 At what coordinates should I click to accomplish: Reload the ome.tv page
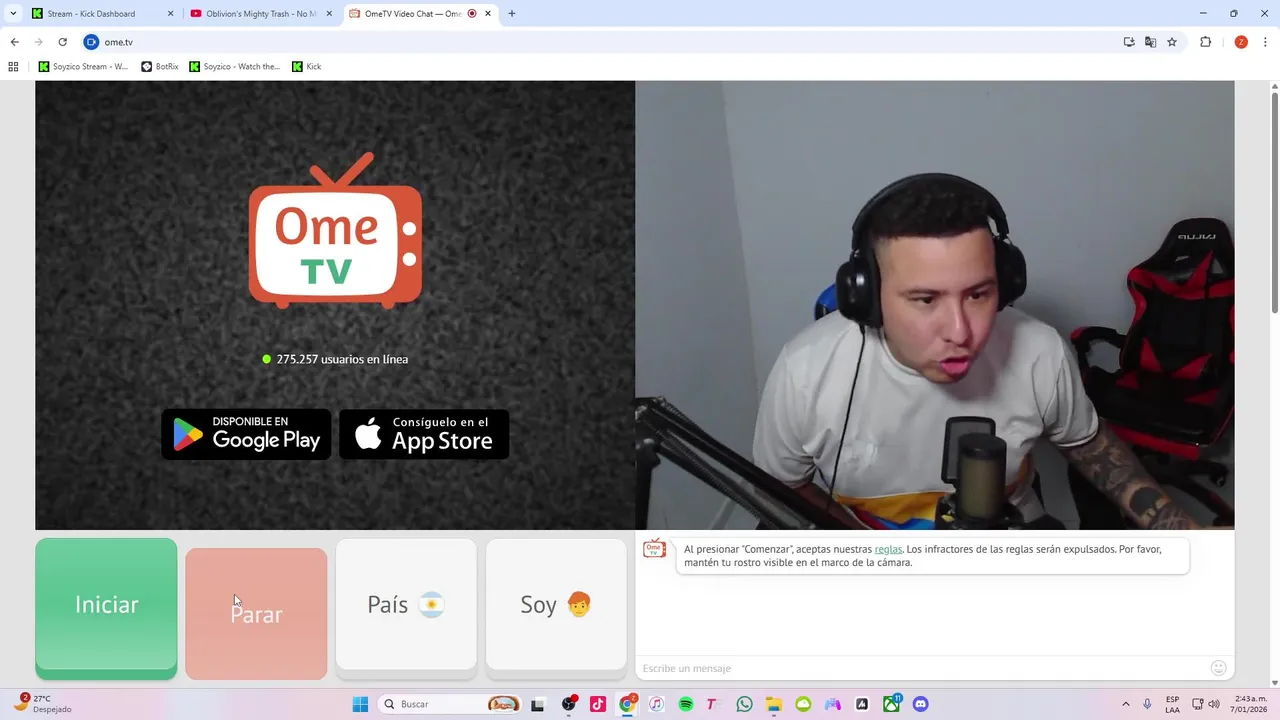(62, 42)
